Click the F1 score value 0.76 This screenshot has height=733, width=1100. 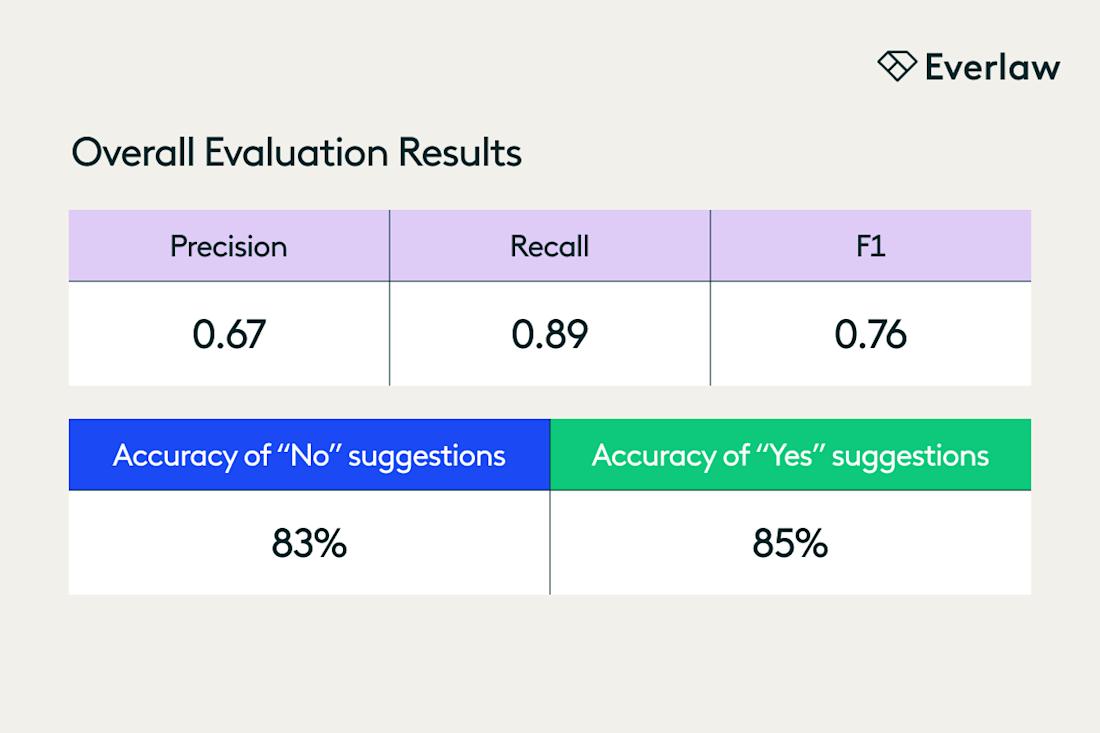(x=871, y=334)
